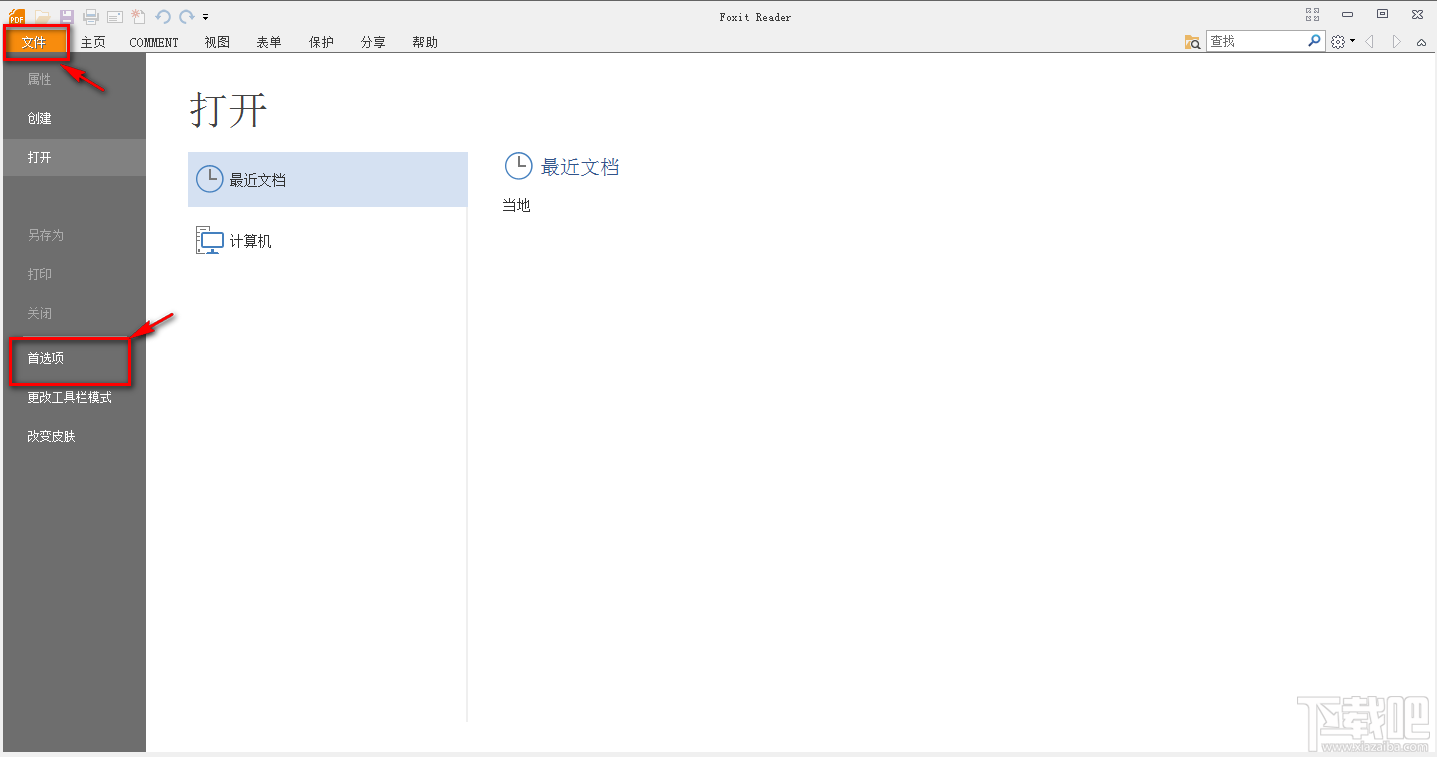Click the save floppy disk icon
The height and width of the screenshot is (757, 1437).
click(66, 16)
